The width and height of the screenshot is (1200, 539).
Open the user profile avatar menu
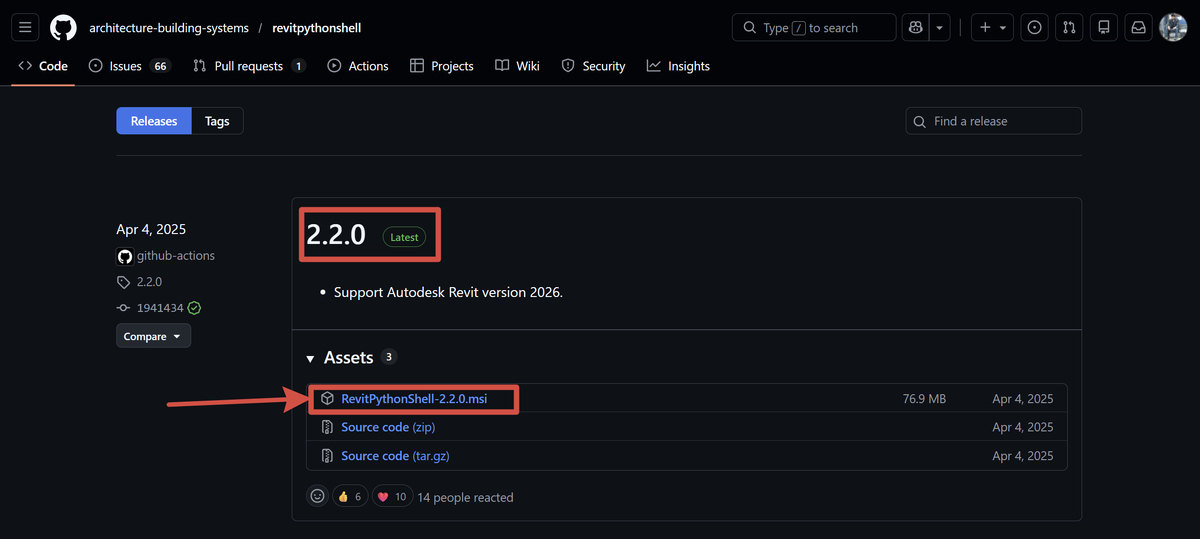click(x=1173, y=28)
